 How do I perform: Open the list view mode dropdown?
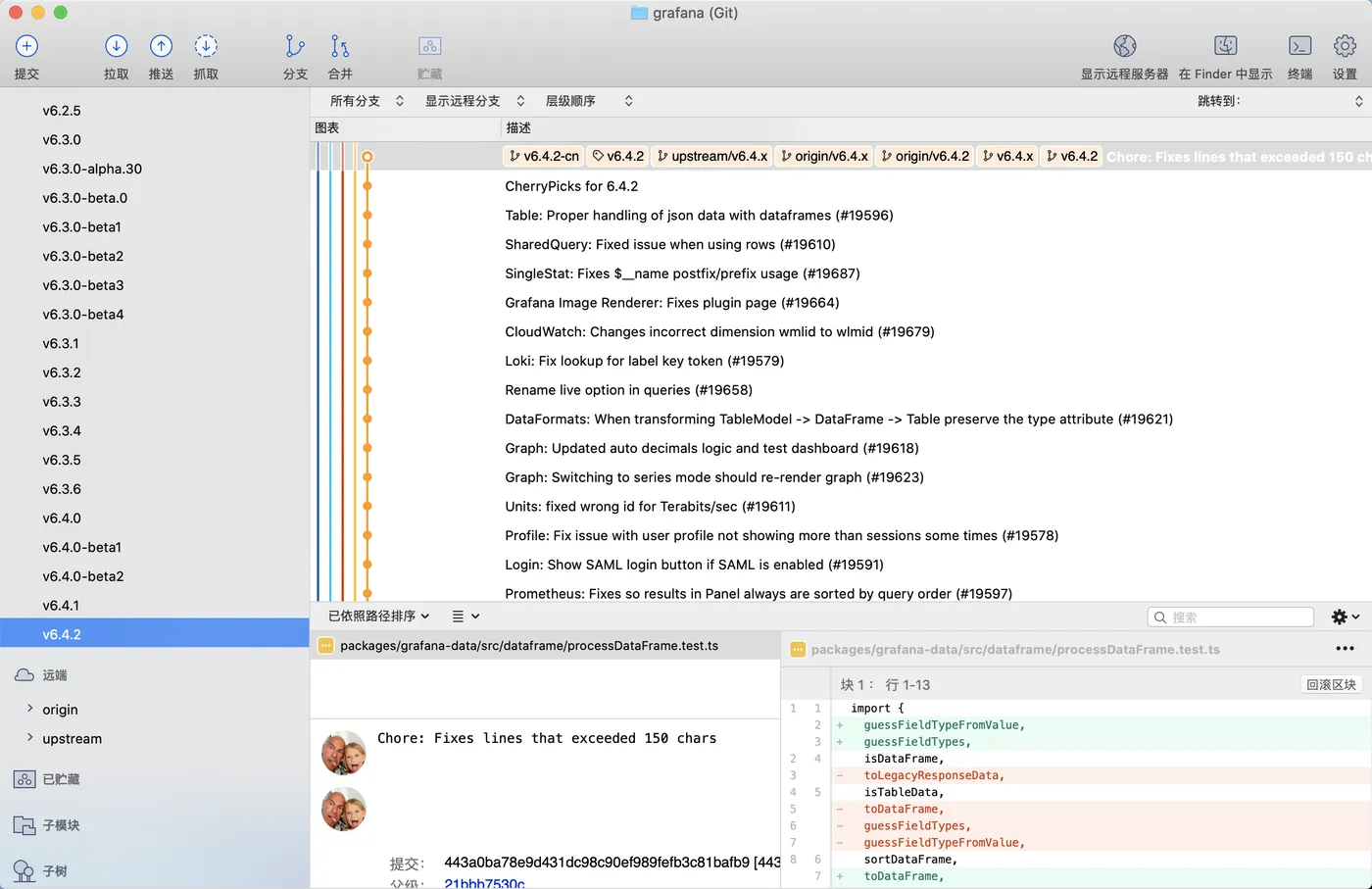pyautogui.click(x=465, y=617)
